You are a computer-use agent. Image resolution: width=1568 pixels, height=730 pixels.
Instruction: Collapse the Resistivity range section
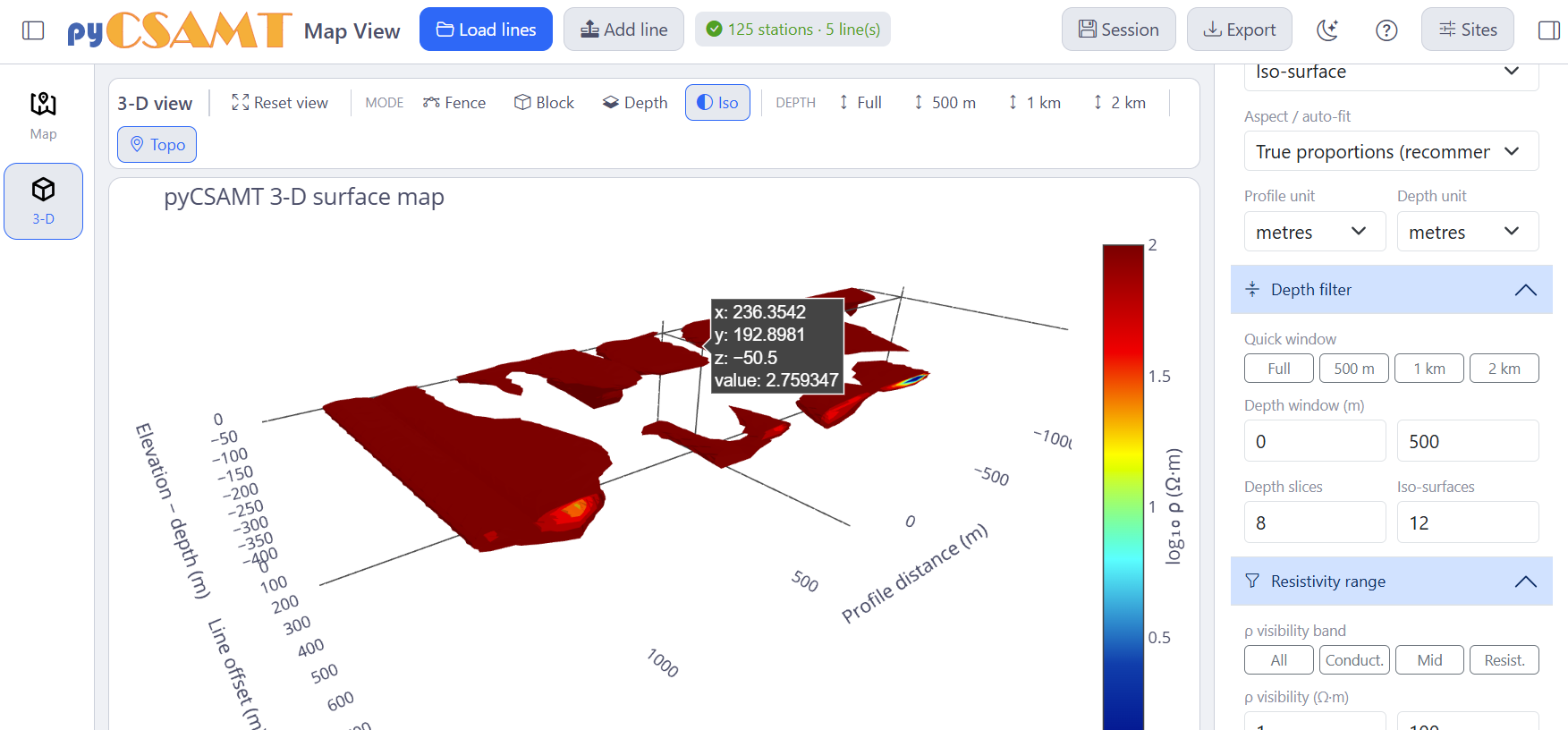point(1391,581)
